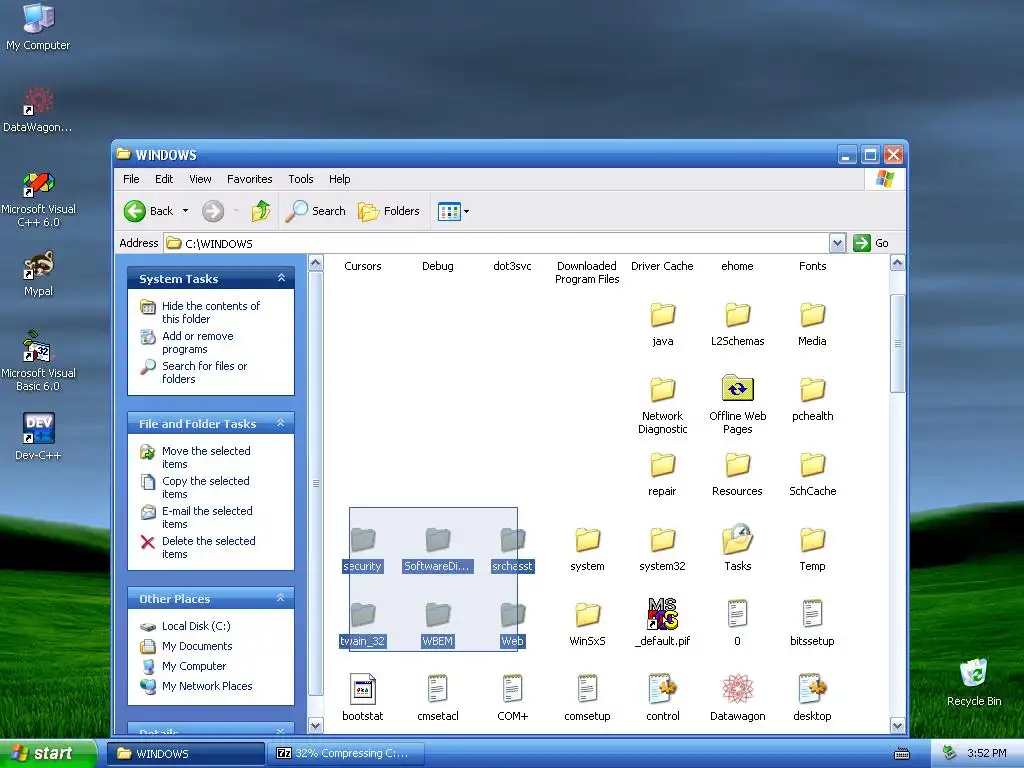1024x768 pixels.
Task: Select the pchealth folder
Action: (x=812, y=391)
